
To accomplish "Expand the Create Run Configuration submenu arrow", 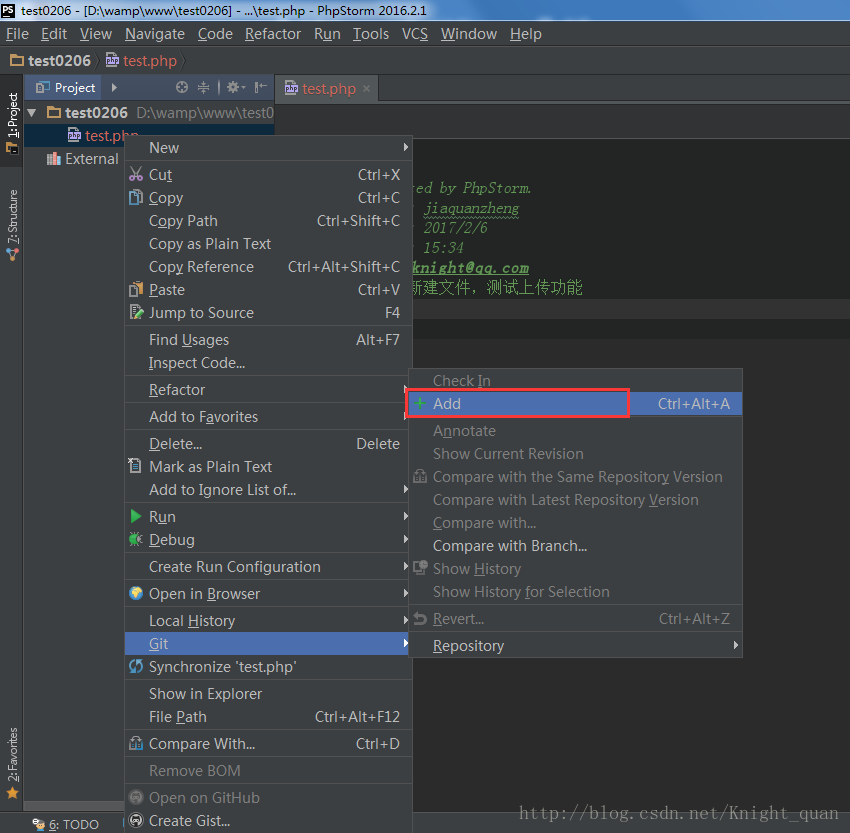I will pyautogui.click(x=405, y=566).
